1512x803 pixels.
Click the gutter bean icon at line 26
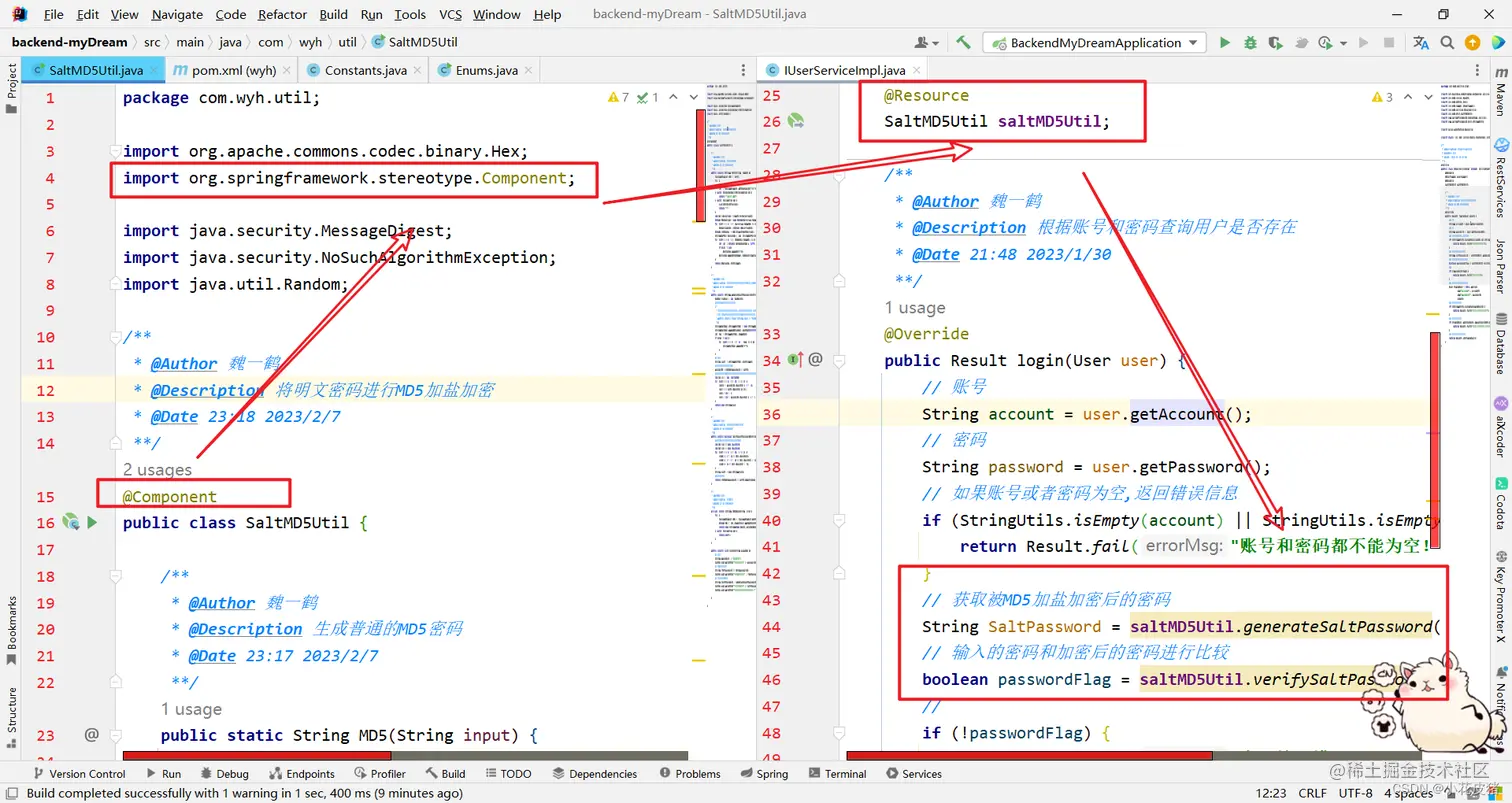click(796, 121)
